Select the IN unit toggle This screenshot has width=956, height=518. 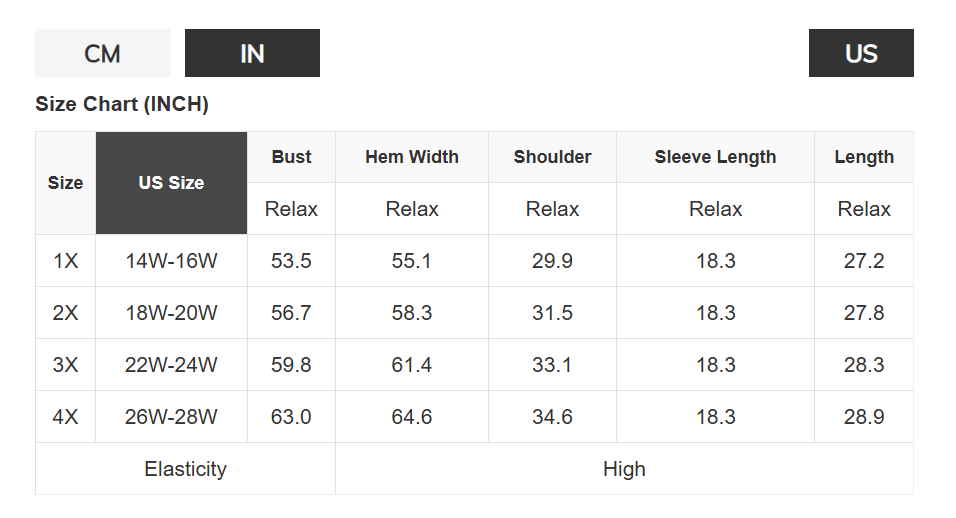252,53
